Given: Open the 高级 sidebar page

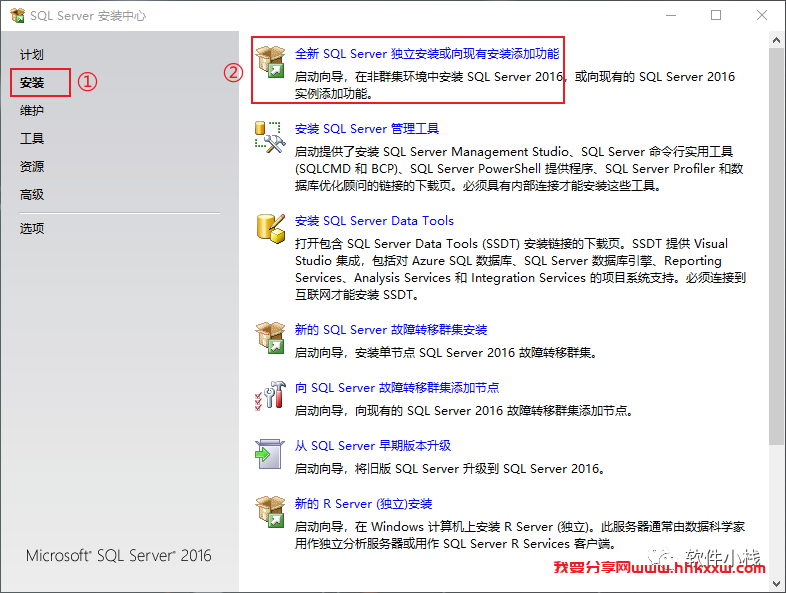Looking at the screenshot, I should pyautogui.click(x=32, y=194).
